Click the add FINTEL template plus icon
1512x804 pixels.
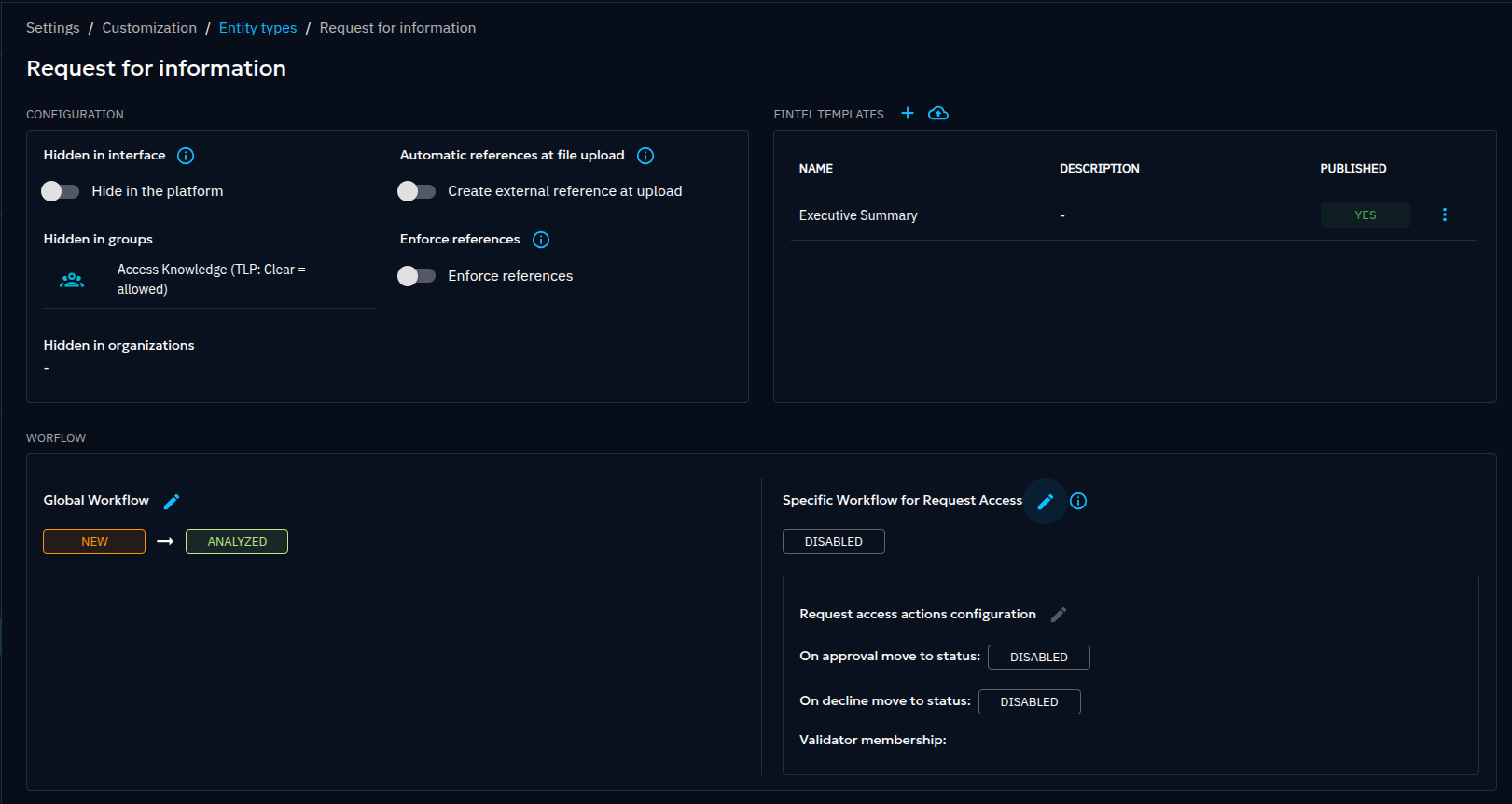[907, 113]
